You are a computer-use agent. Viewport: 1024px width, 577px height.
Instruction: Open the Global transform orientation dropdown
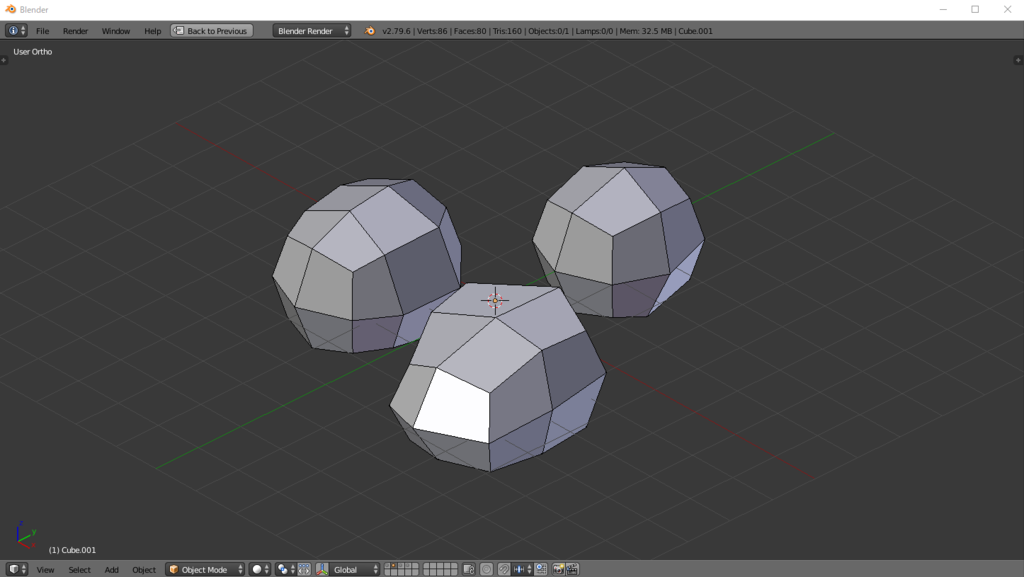(354, 569)
